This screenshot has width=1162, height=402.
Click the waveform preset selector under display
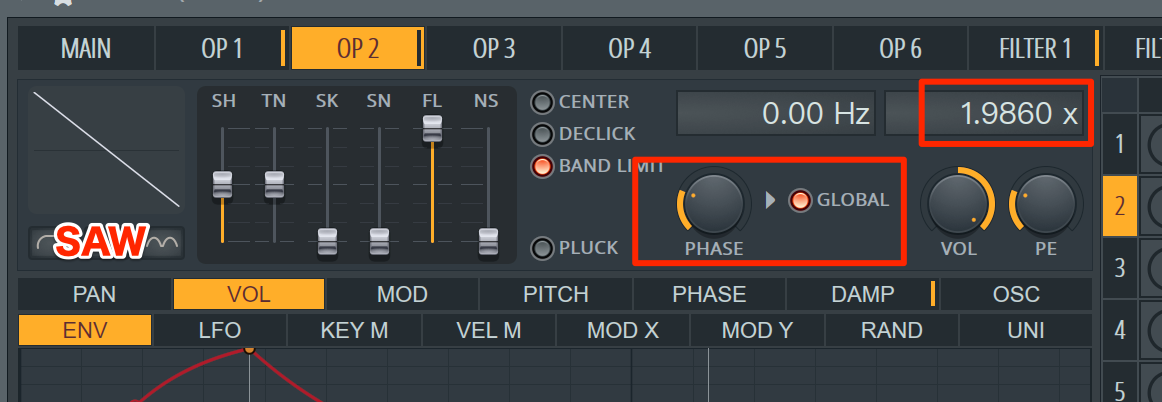tap(106, 243)
